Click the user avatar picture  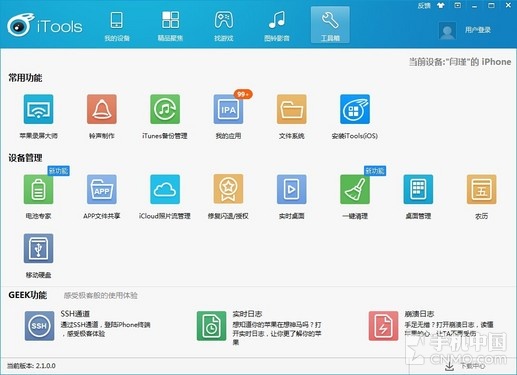(447, 31)
